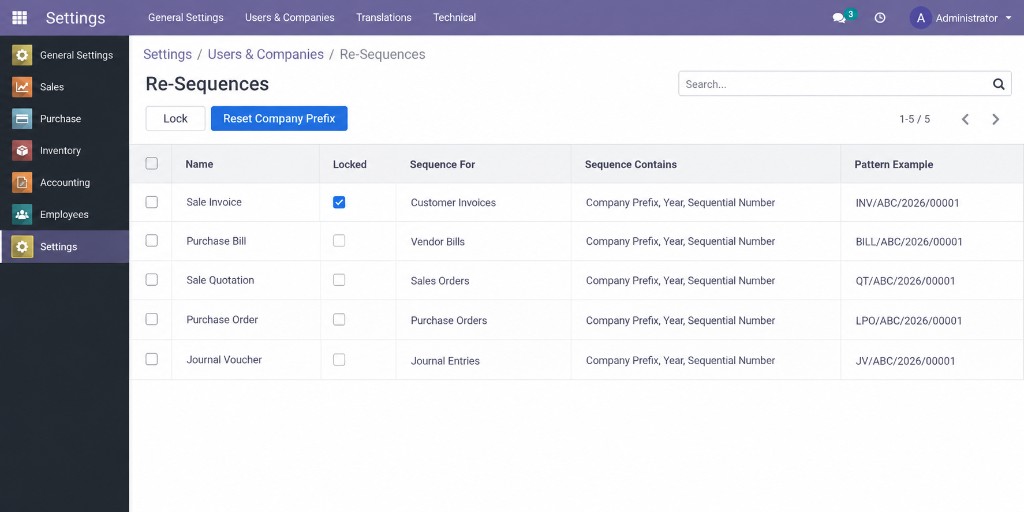Toggle Locked checkbox for Purchase Bill
This screenshot has height=512, width=1024.
point(339,241)
